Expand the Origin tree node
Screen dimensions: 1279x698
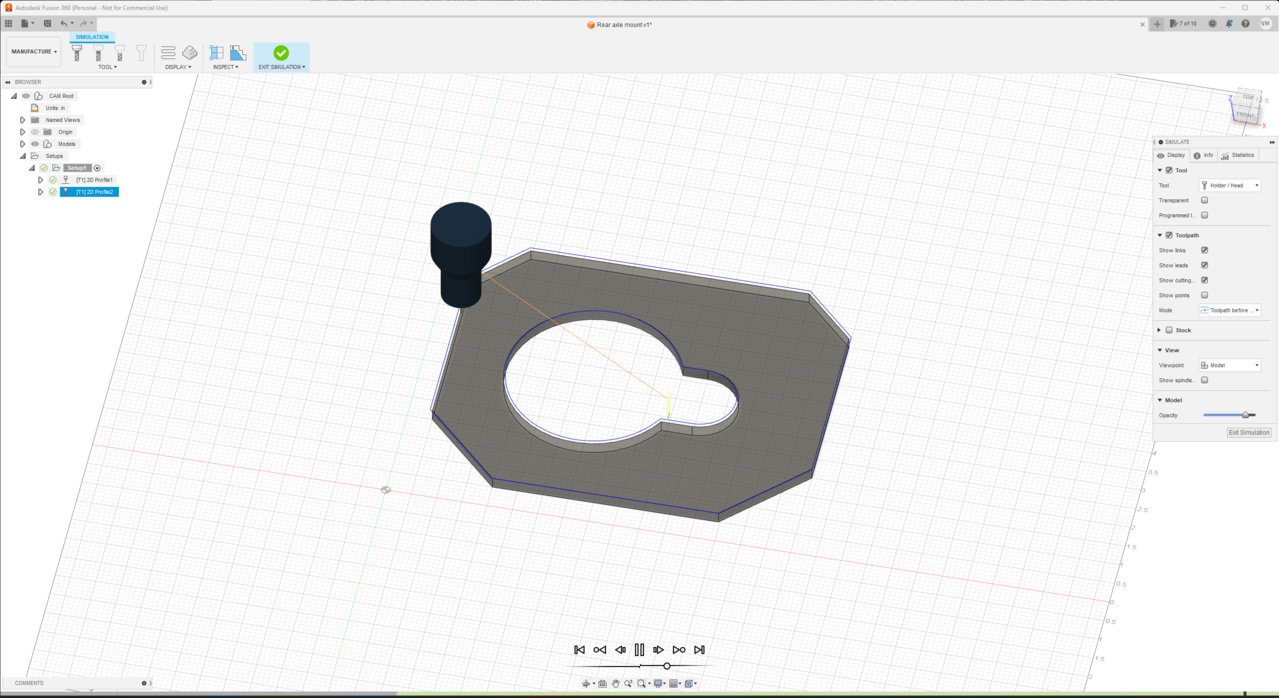point(22,132)
